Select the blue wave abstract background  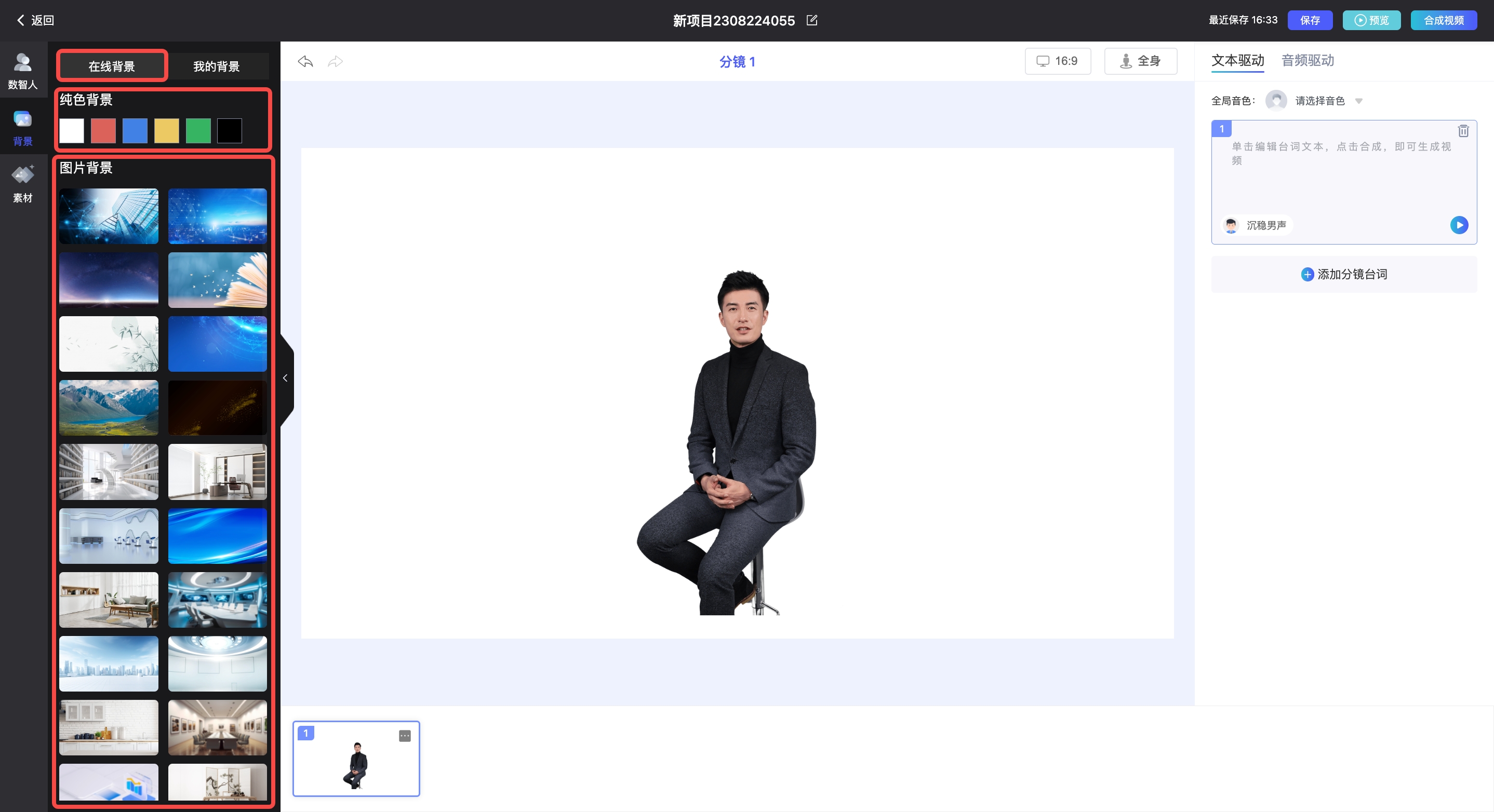(218, 536)
